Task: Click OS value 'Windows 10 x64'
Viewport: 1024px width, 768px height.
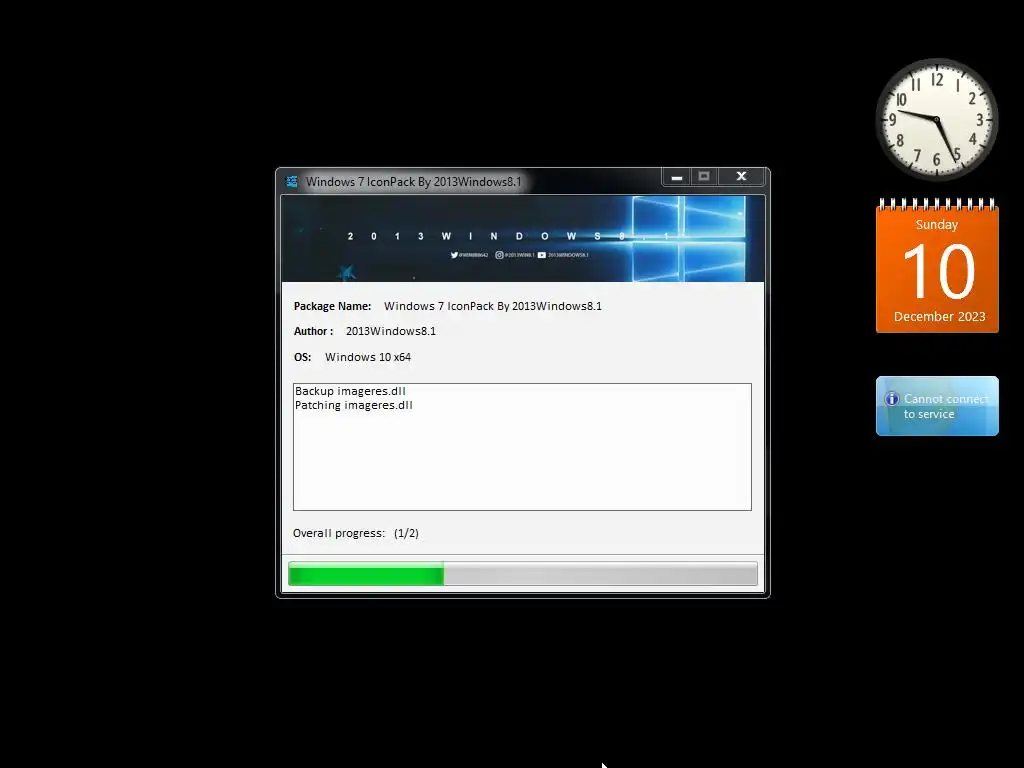Action: click(x=368, y=357)
